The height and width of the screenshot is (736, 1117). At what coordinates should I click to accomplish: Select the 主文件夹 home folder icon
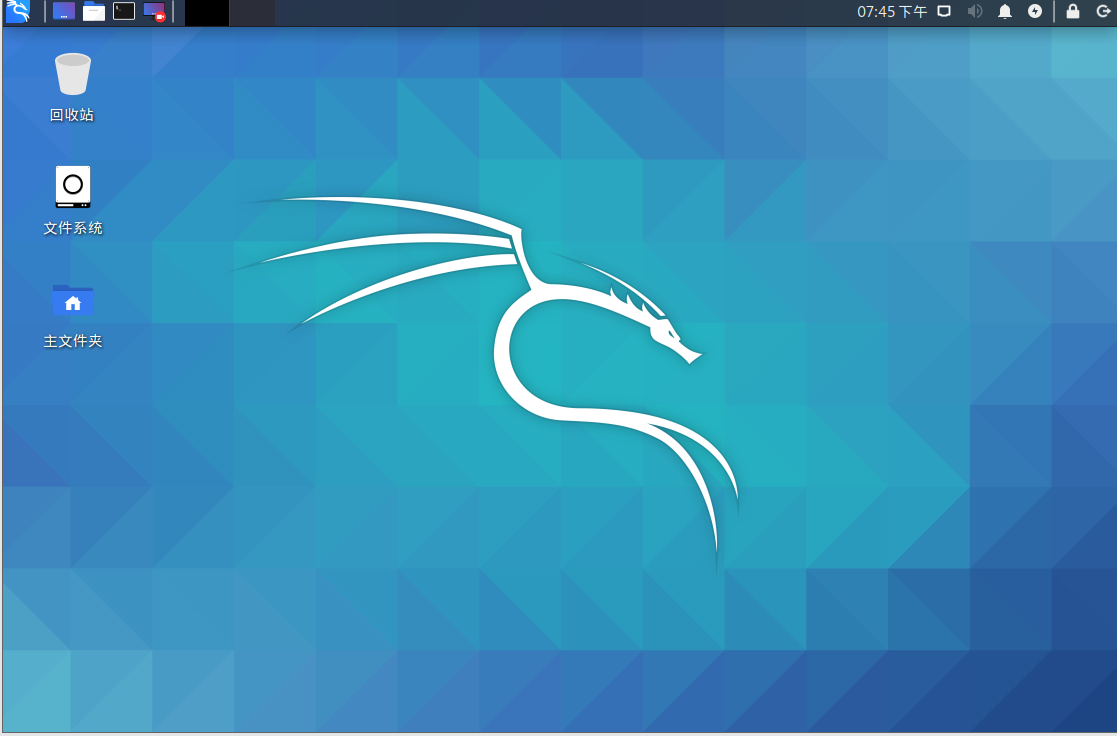click(x=73, y=300)
